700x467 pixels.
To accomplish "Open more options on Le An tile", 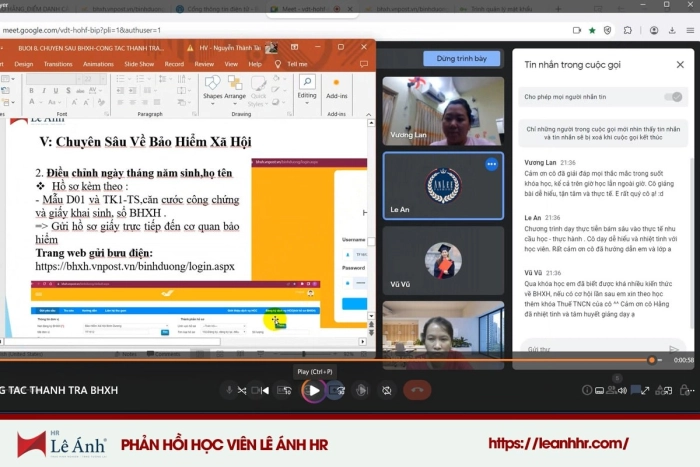I will click(491, 163).
